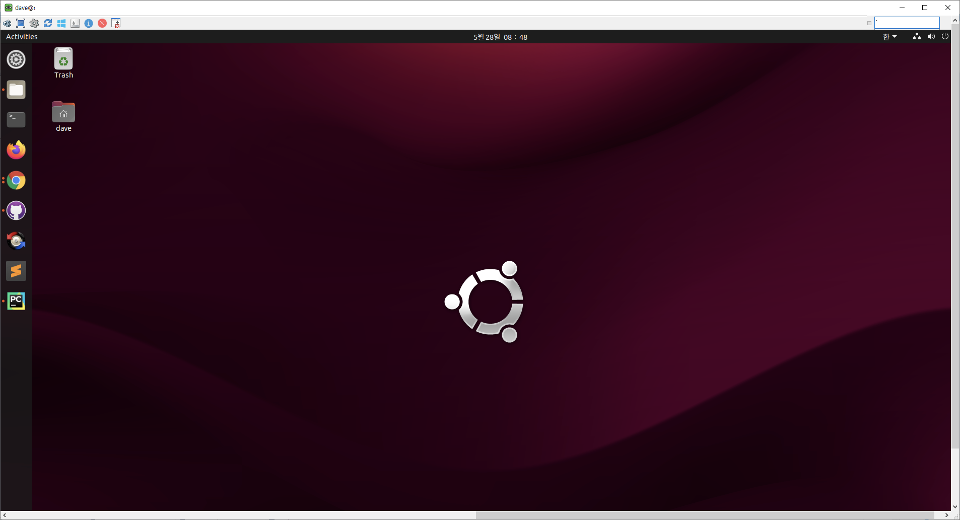The image size is (960, 520).
Task: Launch GitHub Desktop from the dock
Action: pyautogui.click(x=16, y=210)
